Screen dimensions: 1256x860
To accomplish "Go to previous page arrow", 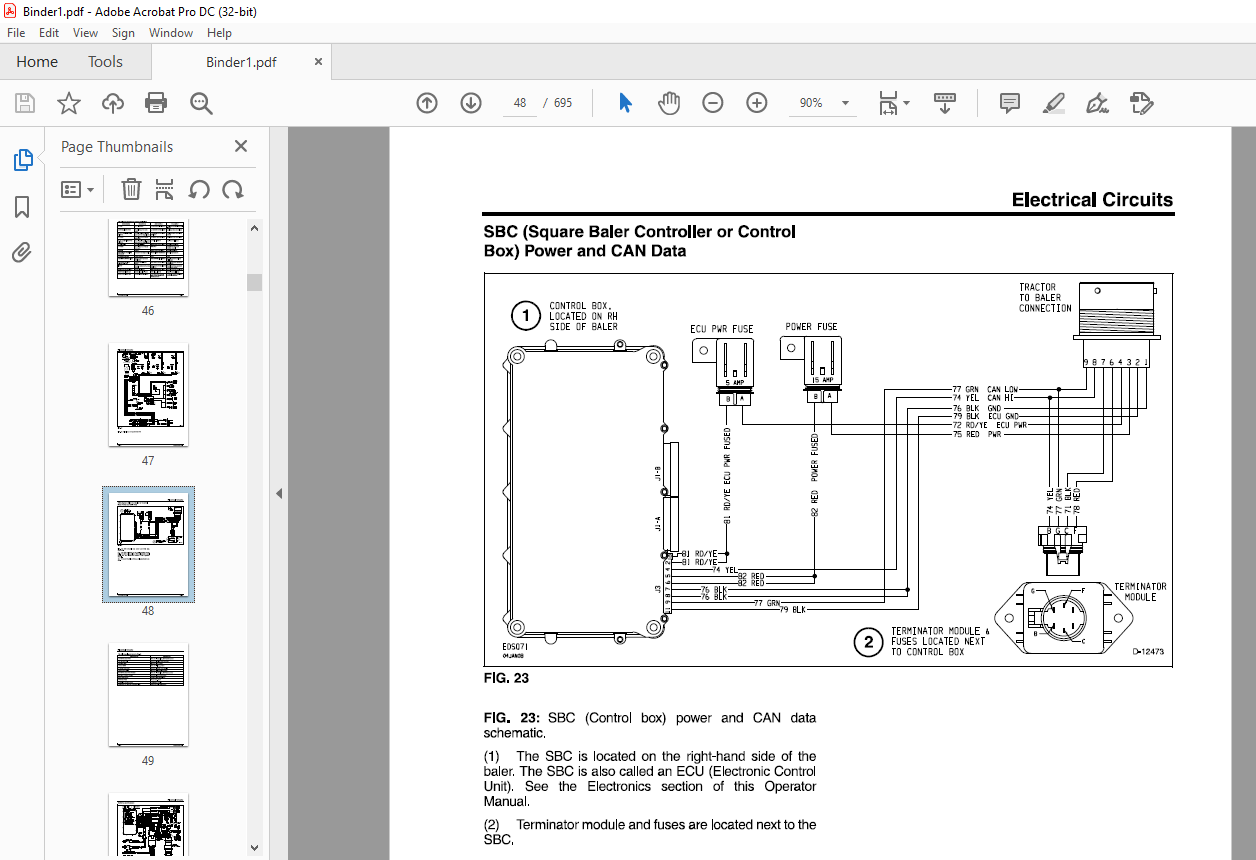I will point(427,103).
